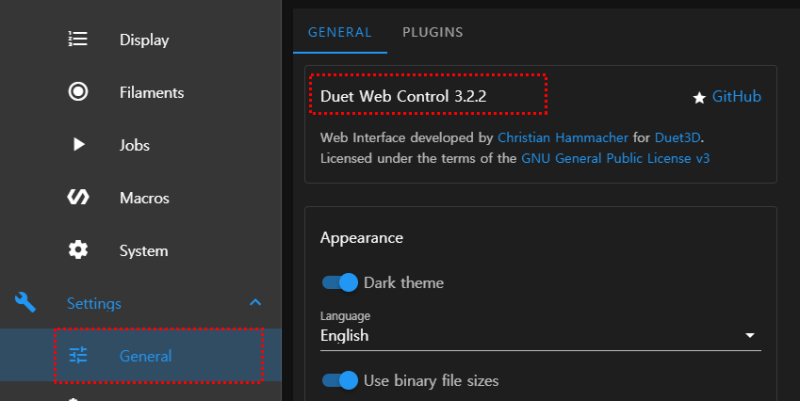Open the GitHub link
This screenshot has width=800, height=401.
point(736,97)
